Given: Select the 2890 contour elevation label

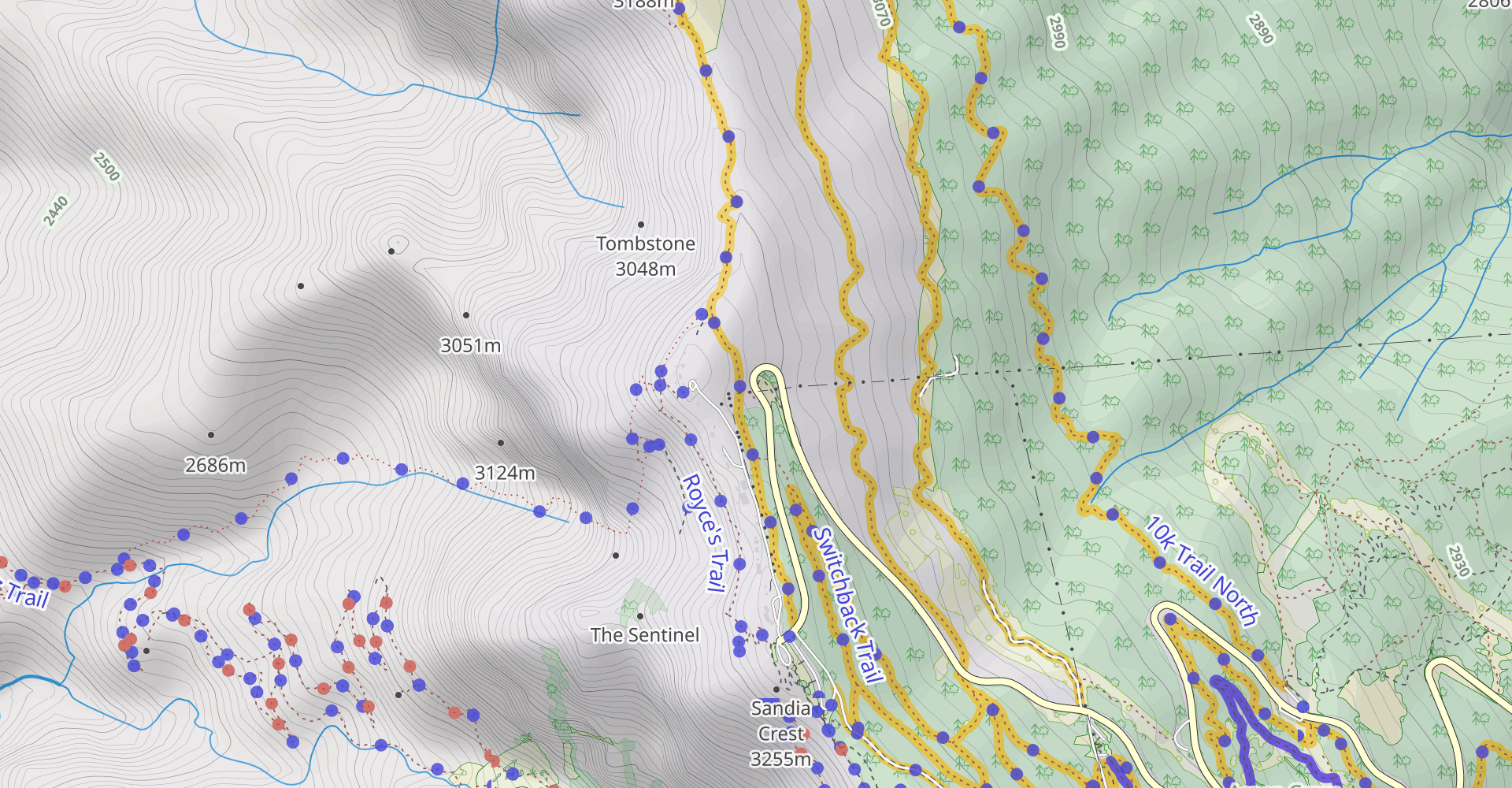Looking at the screenshot, I should [1261, 29].
